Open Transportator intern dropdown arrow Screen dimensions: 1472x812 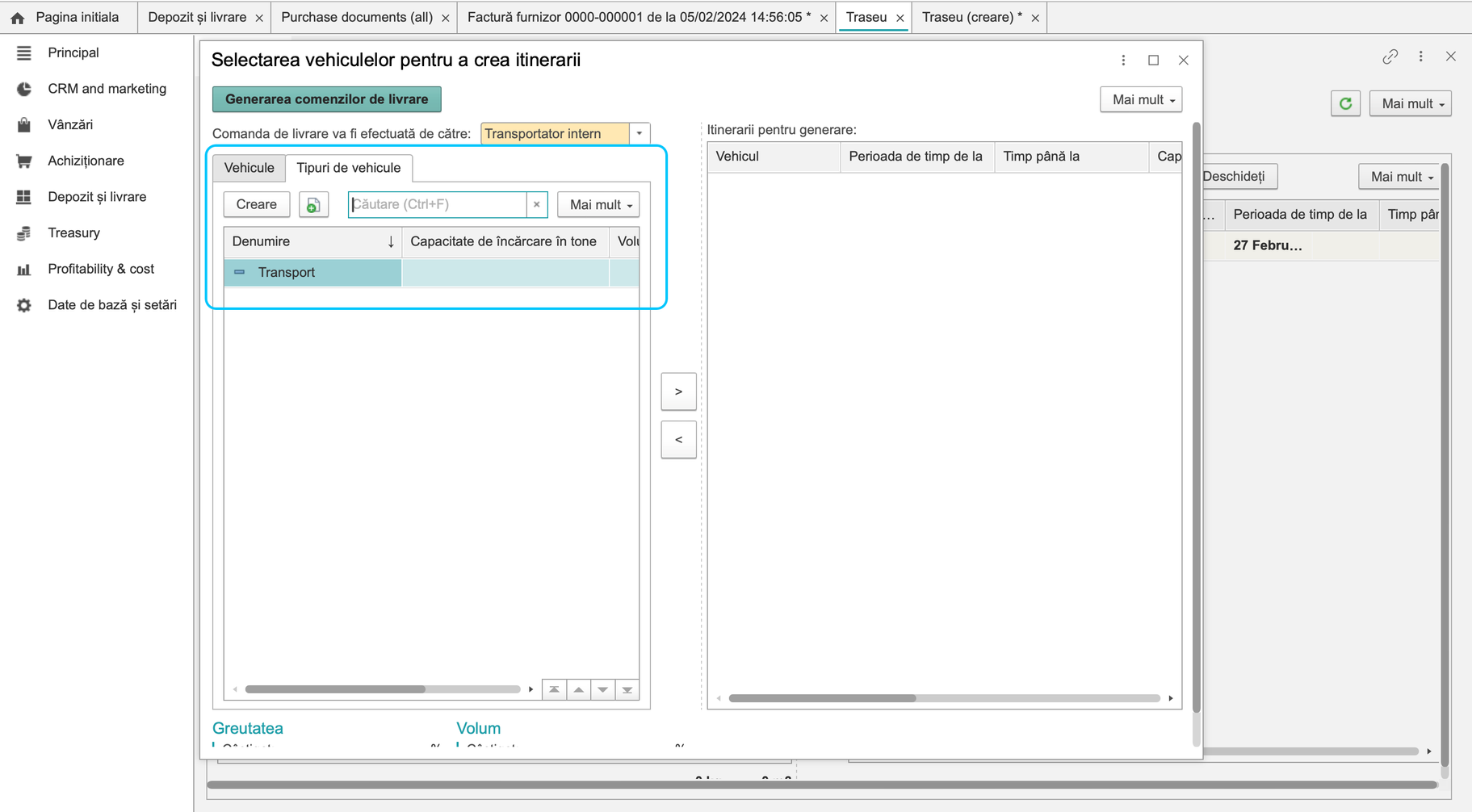(640, 134)
